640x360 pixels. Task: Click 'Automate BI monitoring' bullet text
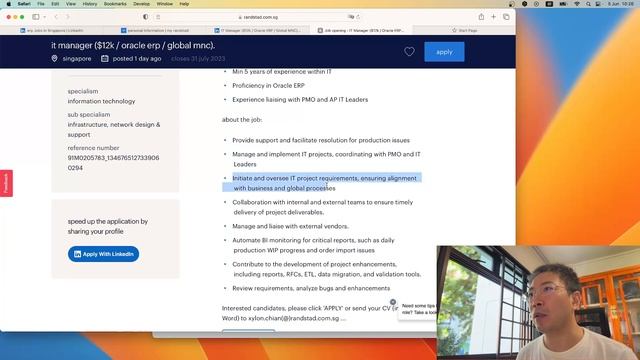click(x=313, y=245)
